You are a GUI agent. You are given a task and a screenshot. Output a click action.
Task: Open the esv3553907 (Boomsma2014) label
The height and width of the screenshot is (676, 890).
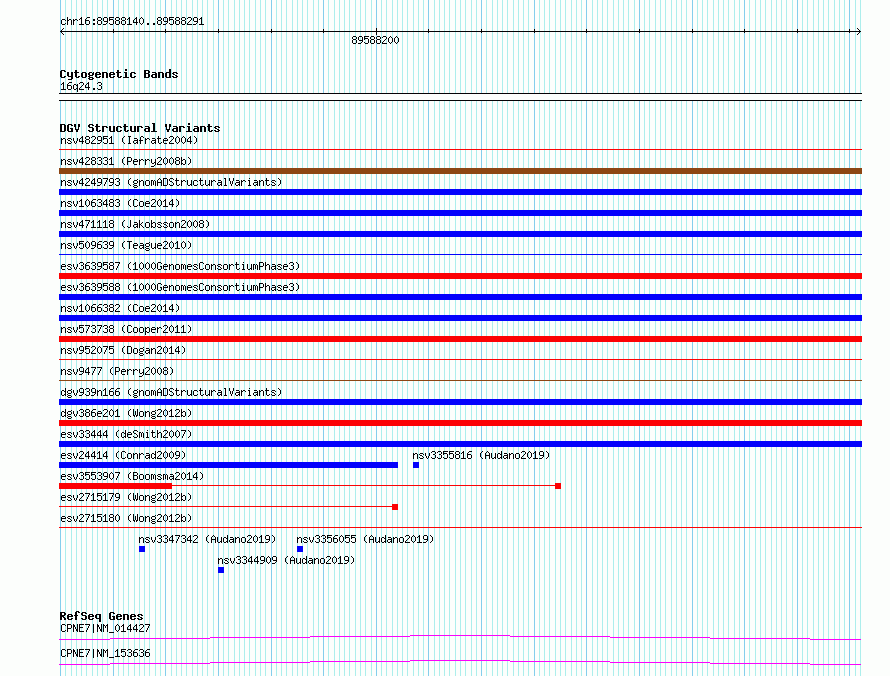[132, 476]
